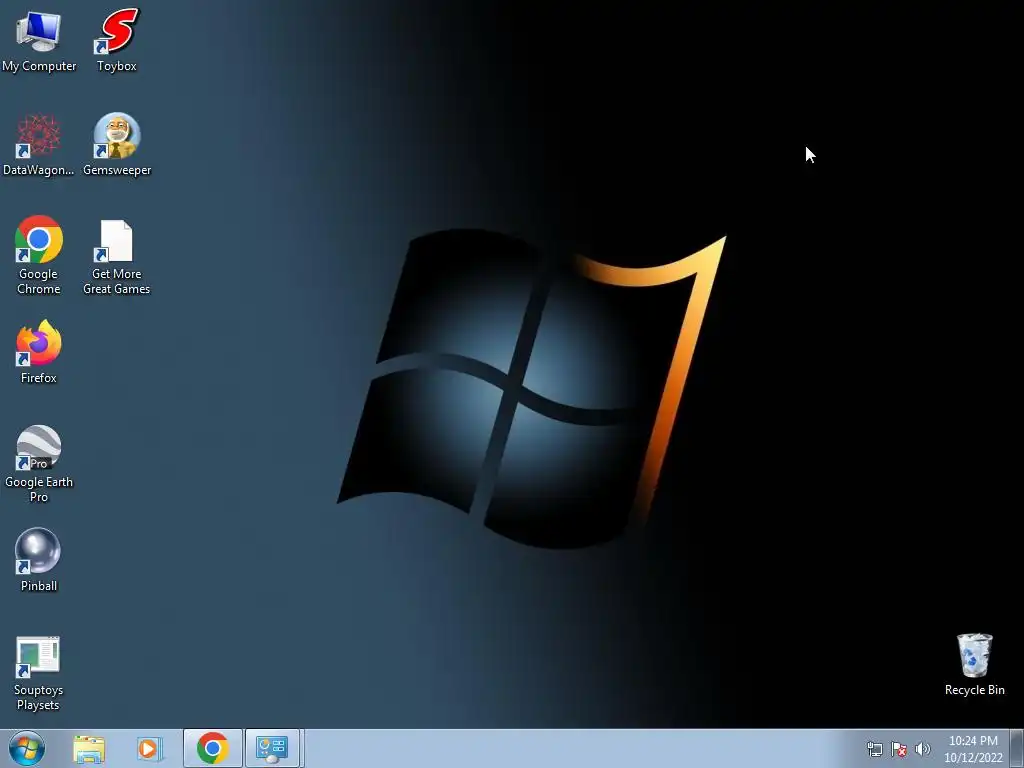This screenshot has height=768, width=1024.
Task: Select the Recycle Bin icon
Action: coord(974,664)
